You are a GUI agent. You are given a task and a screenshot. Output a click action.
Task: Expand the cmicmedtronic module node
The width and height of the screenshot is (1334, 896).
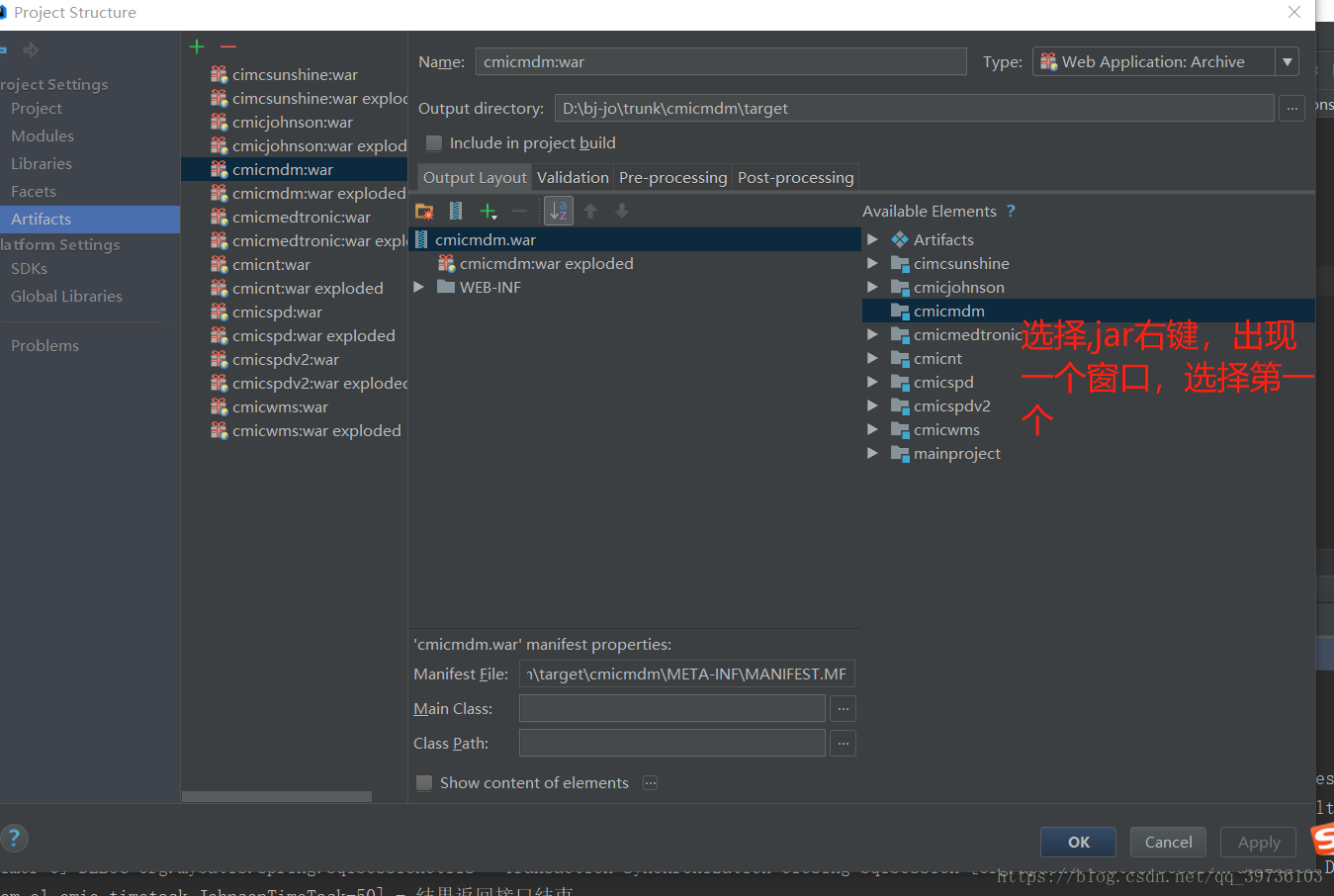coord(872,334)
